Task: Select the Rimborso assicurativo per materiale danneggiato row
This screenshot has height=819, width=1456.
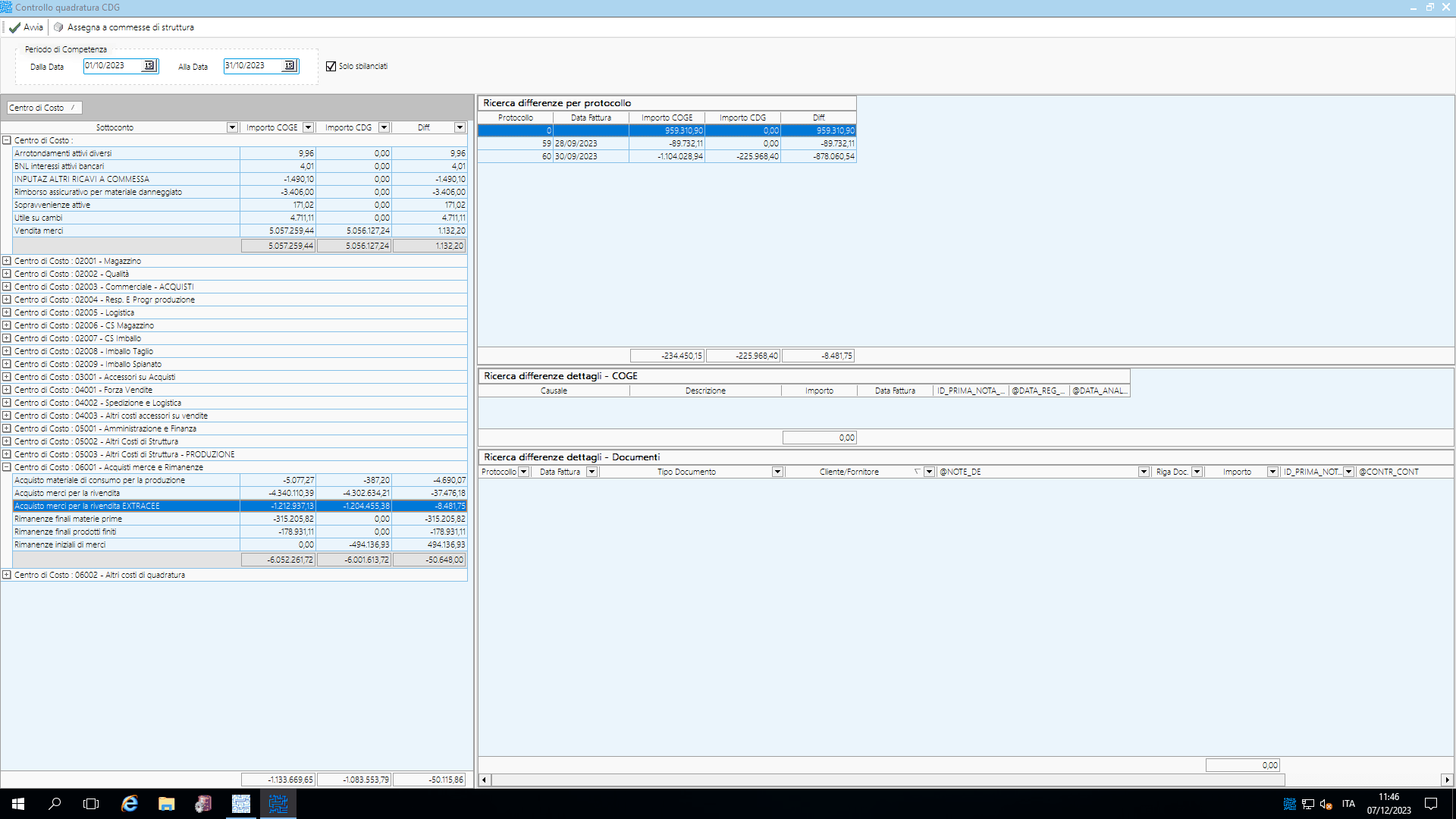Action: [x=240, y=192]
